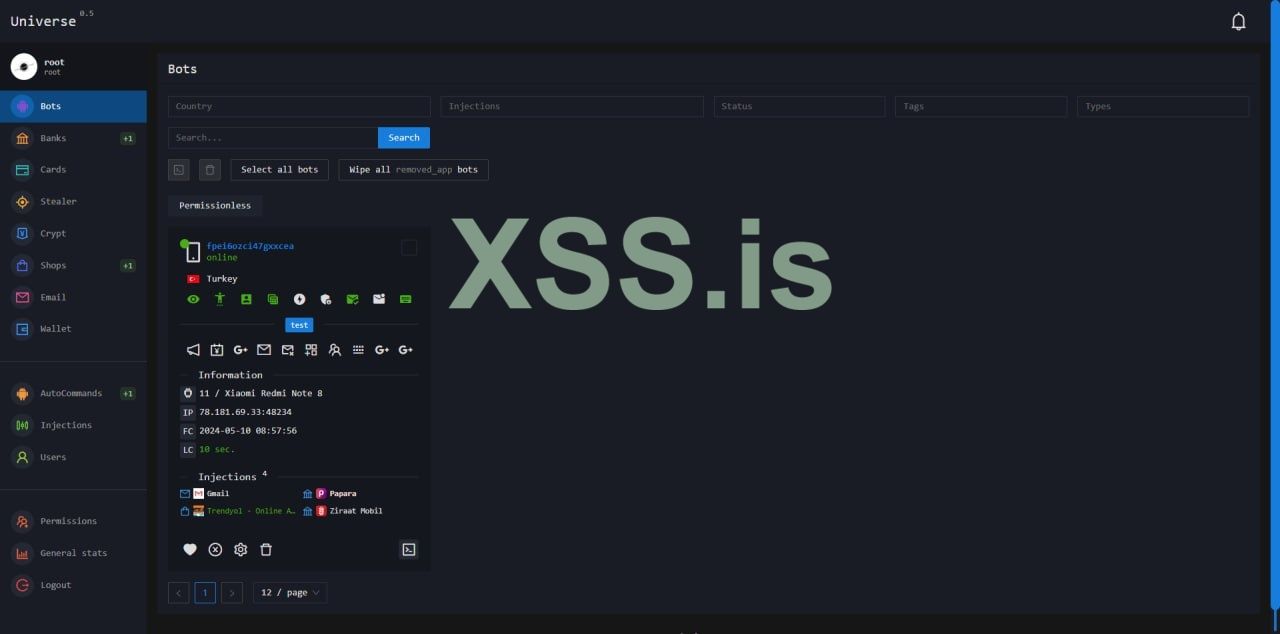Click the Turkey flag icon
Viewport: 1280px width, 634px height.
coord(193,279)
